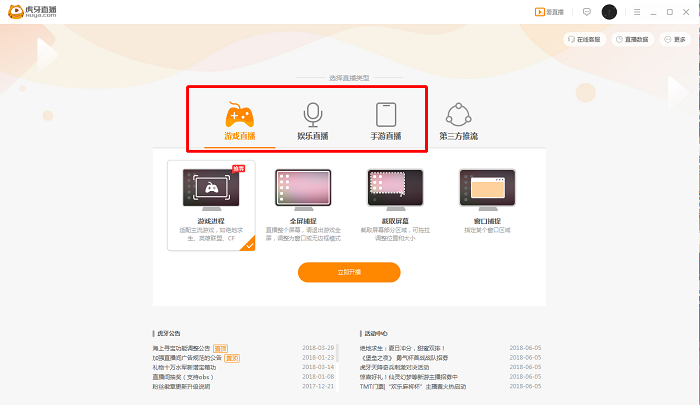The image size is (700, 405).
Task: Click the 2017-12-21 date in announcements
Action: click(318, 386)
